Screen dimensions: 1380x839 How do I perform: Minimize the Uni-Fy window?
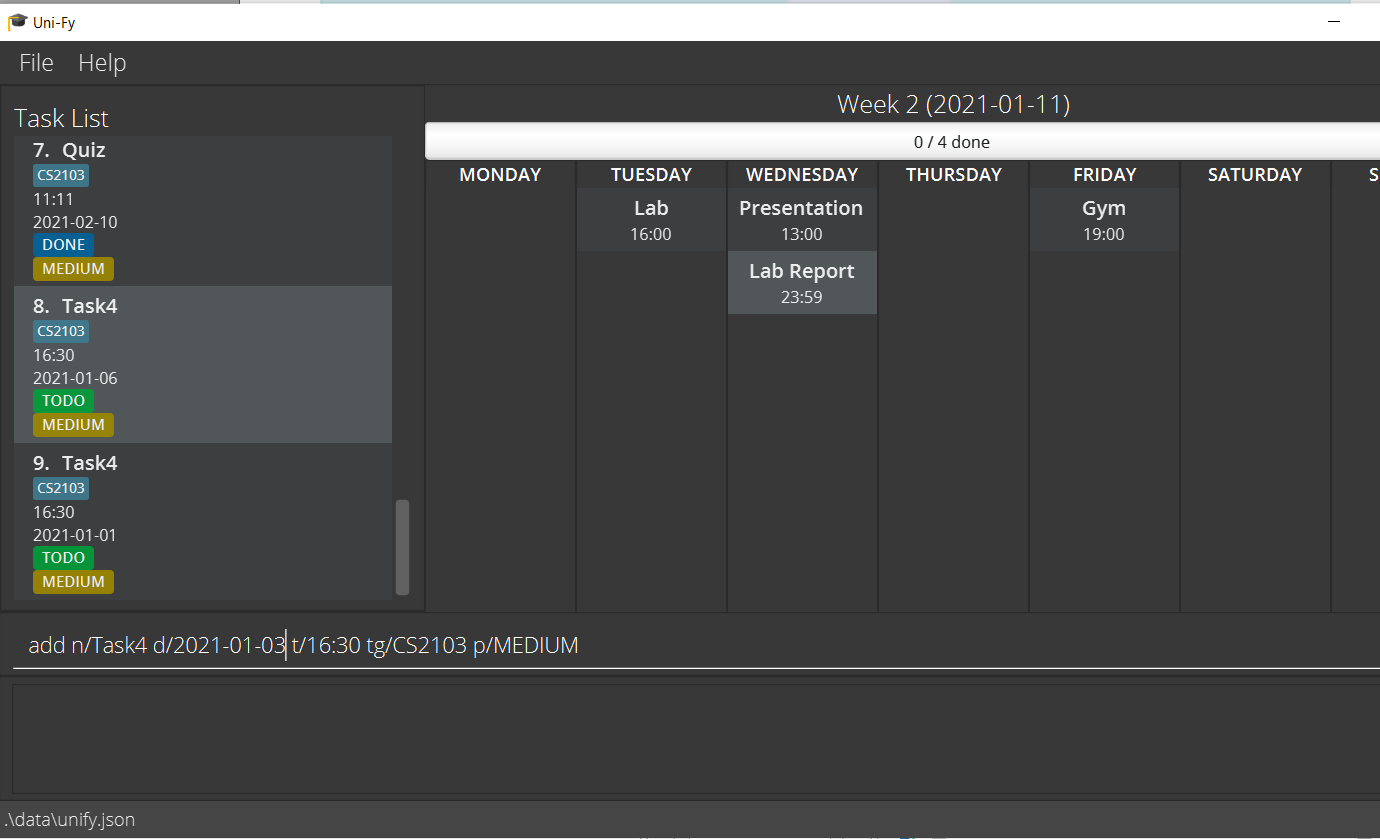[x=1334, y=21]
